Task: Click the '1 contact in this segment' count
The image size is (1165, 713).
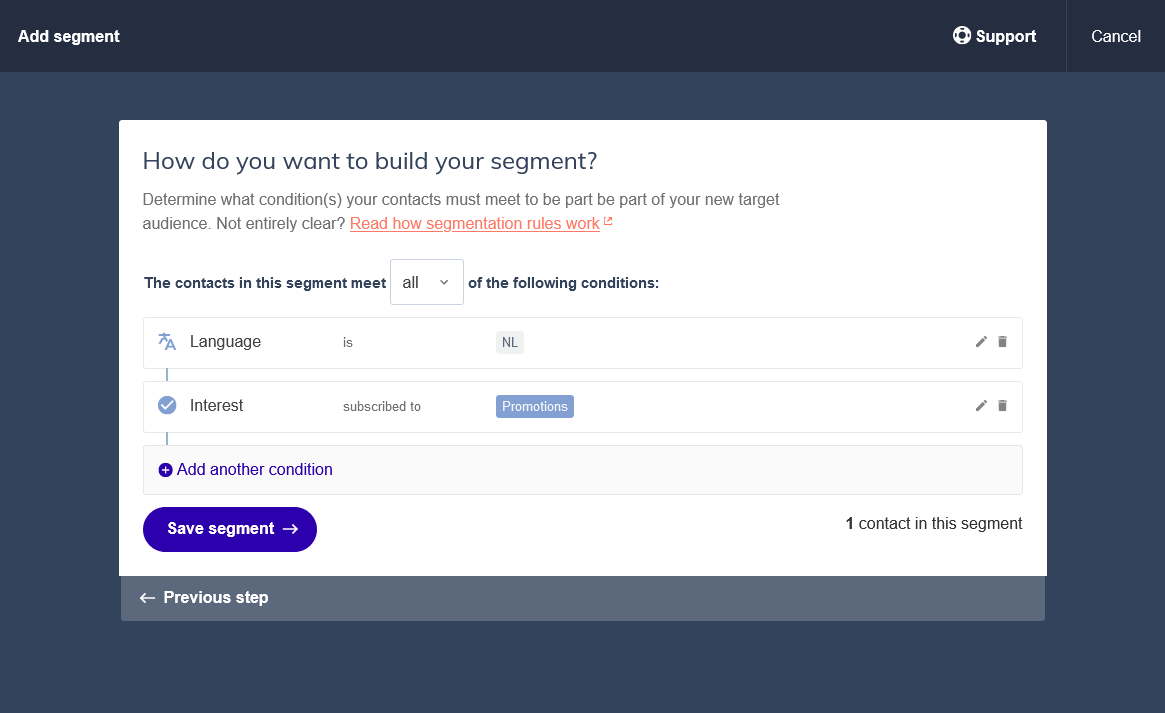Action: pos(934,524)
